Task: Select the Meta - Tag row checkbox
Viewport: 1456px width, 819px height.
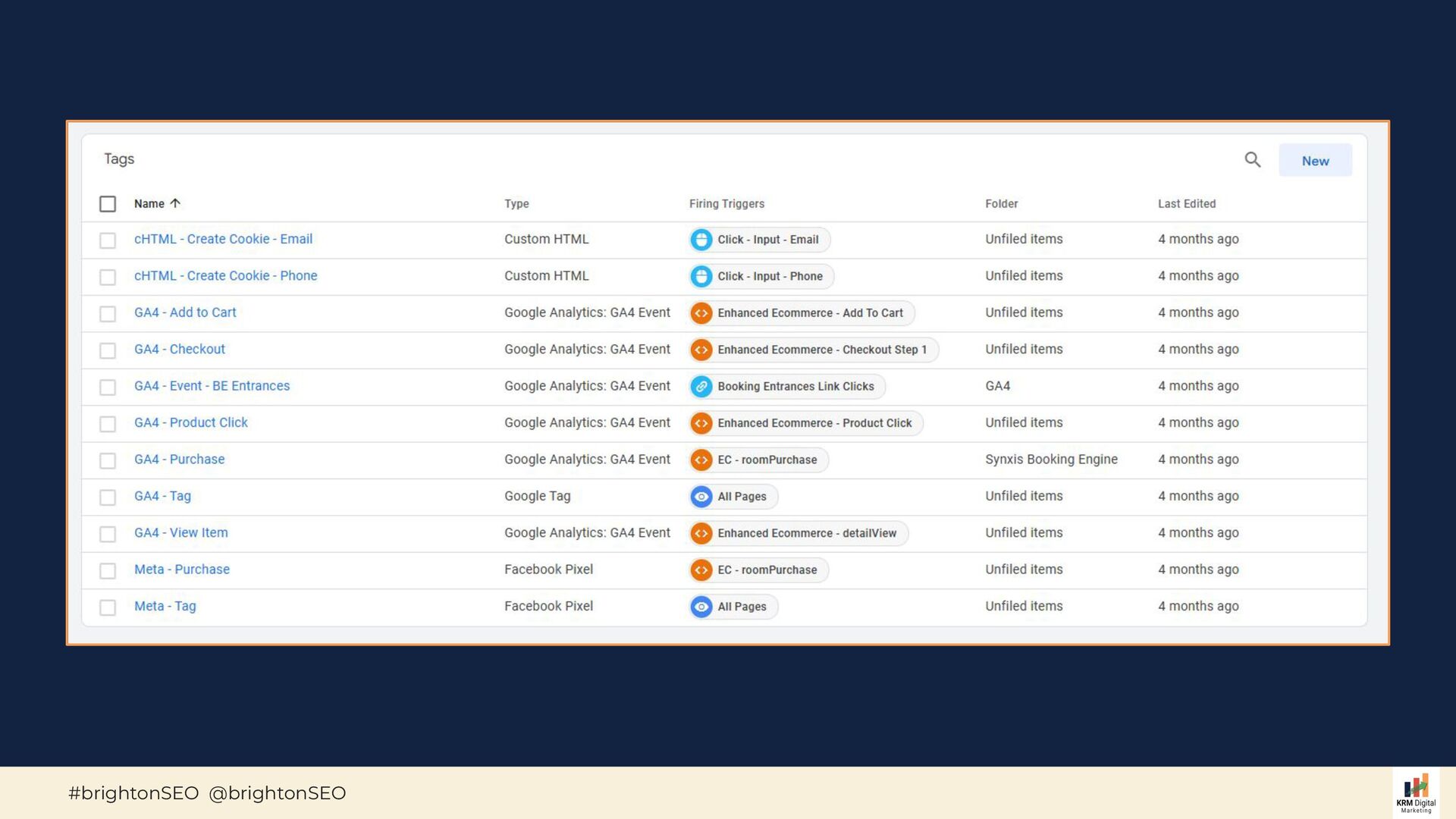Action: click(x=108, y=607)
